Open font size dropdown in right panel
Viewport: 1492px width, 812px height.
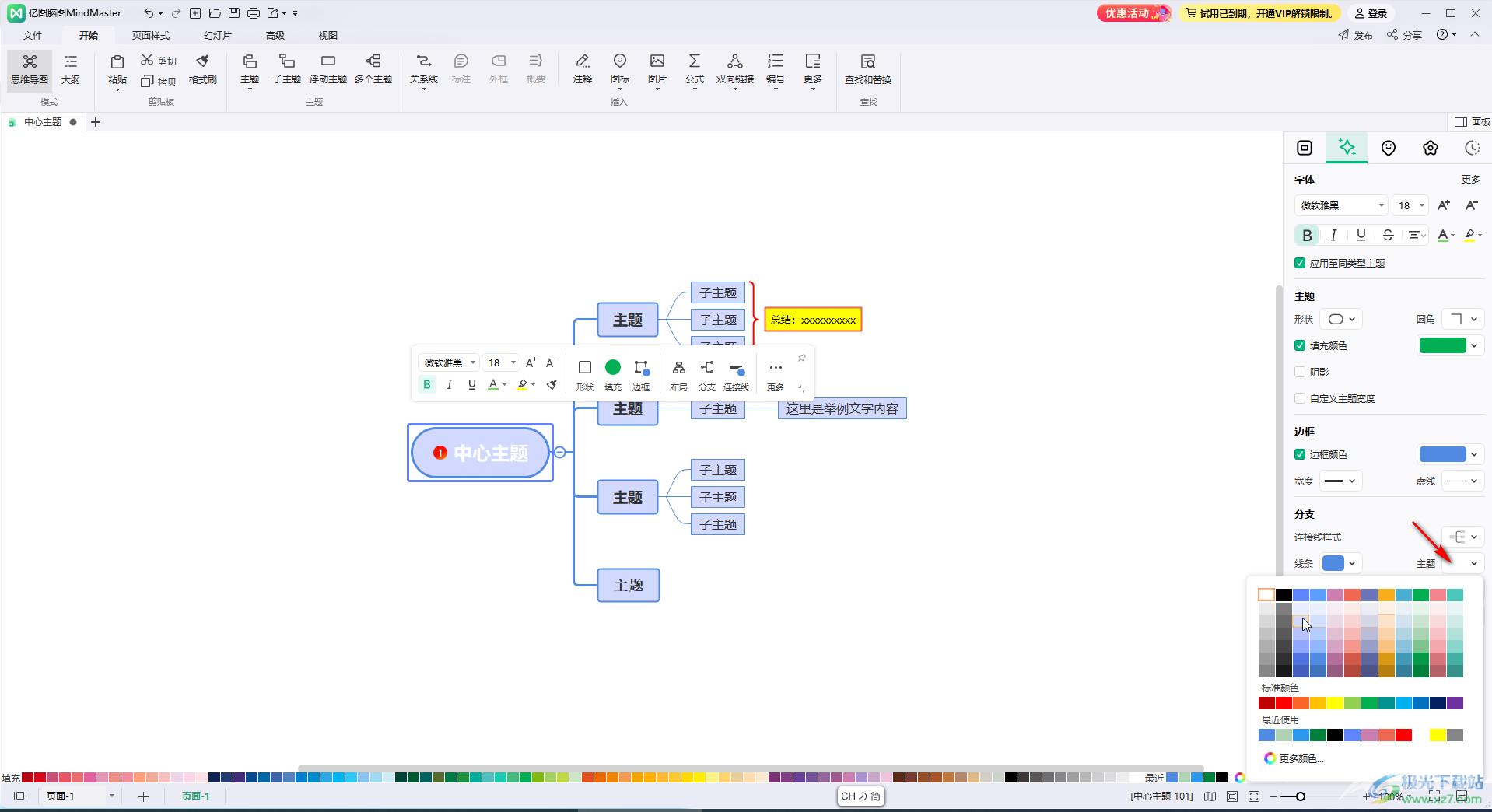coord(1410,205)
